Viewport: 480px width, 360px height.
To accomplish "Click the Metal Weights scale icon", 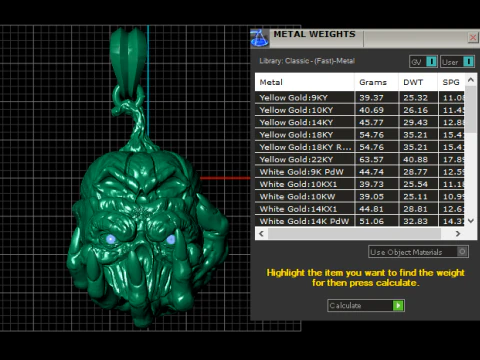I will 259,37.
